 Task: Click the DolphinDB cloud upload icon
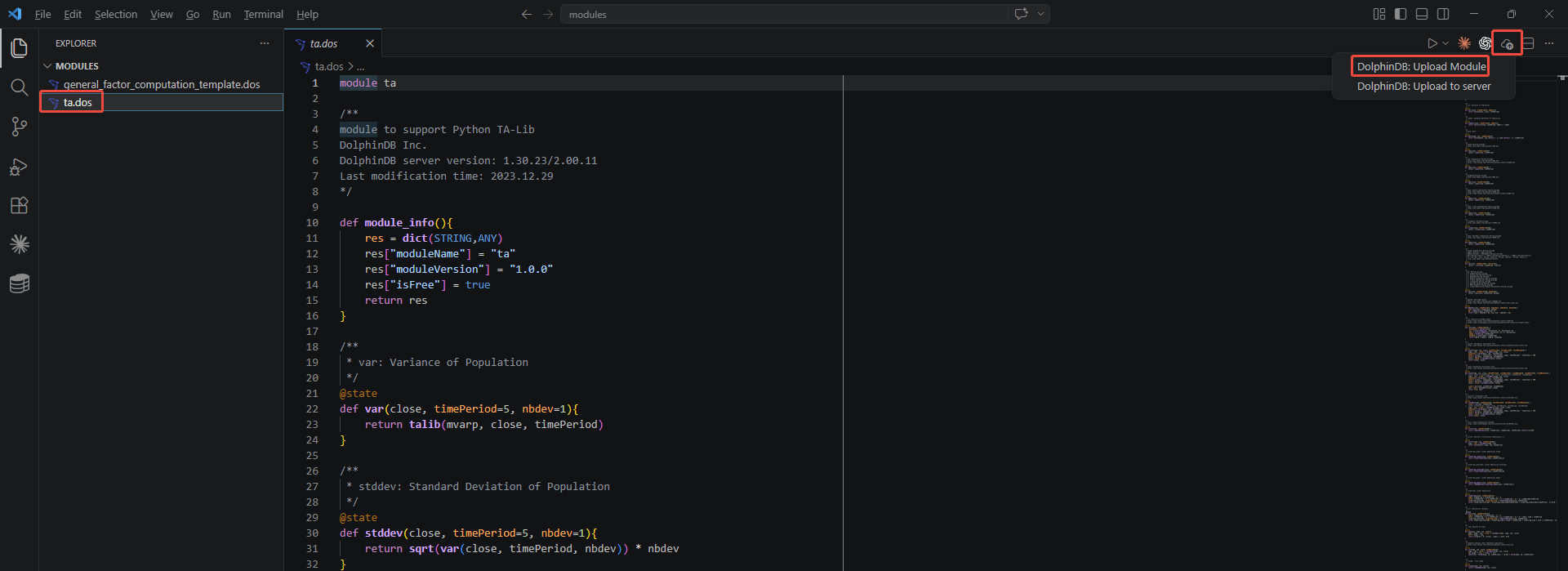tap(1507, 43)
